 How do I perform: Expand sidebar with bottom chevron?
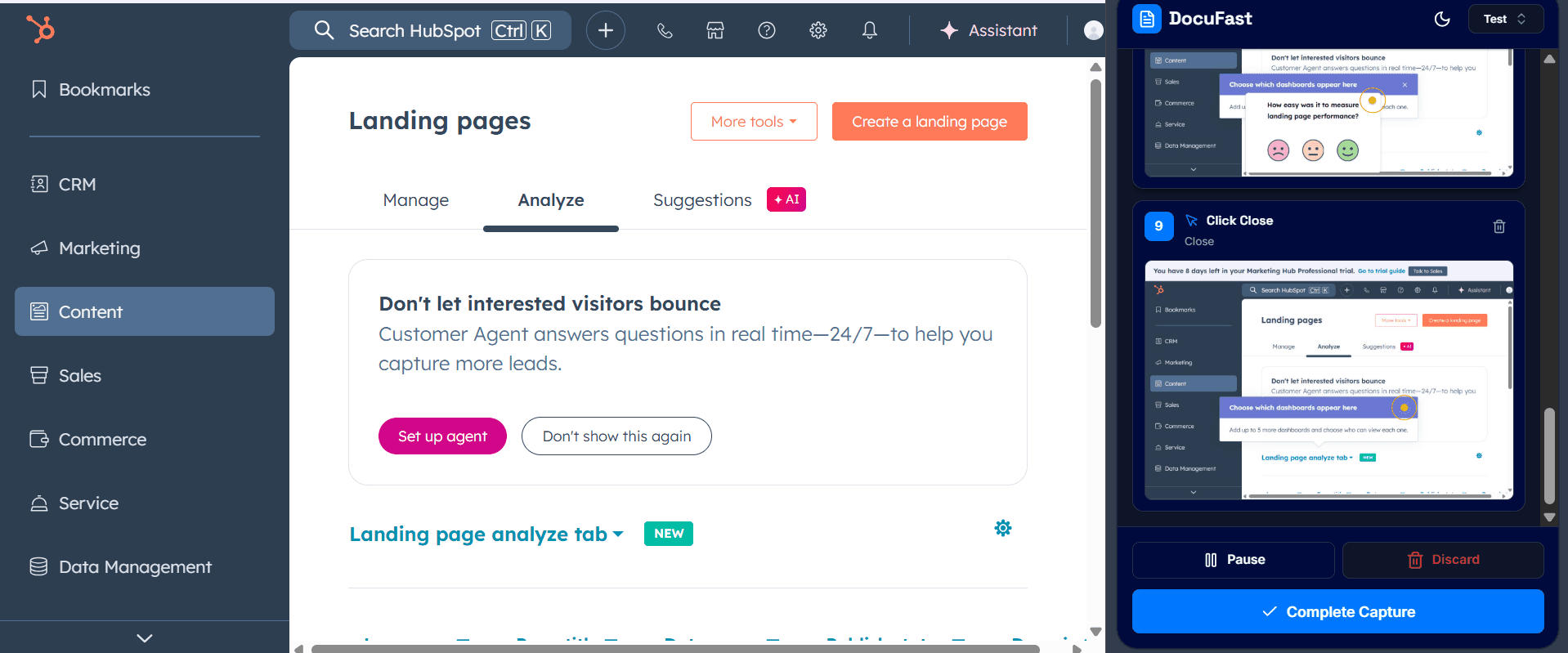145,637
